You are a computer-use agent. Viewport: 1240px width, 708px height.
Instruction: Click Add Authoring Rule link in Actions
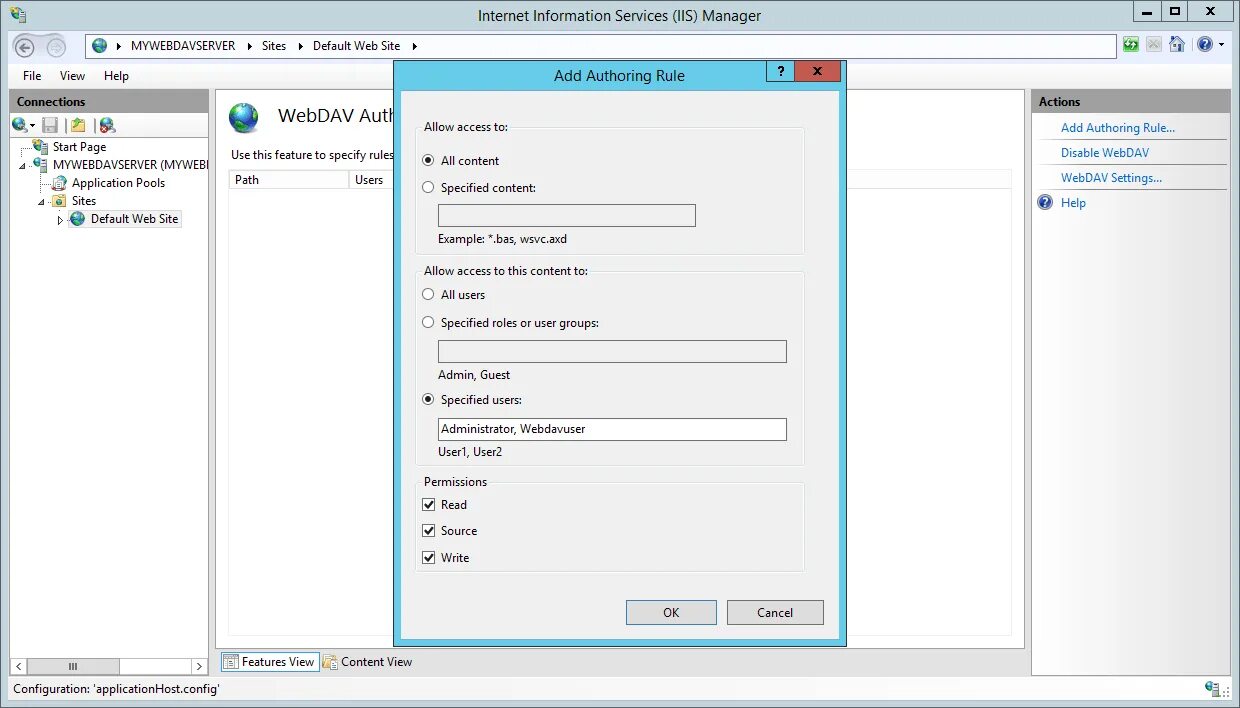(1118, 128)
